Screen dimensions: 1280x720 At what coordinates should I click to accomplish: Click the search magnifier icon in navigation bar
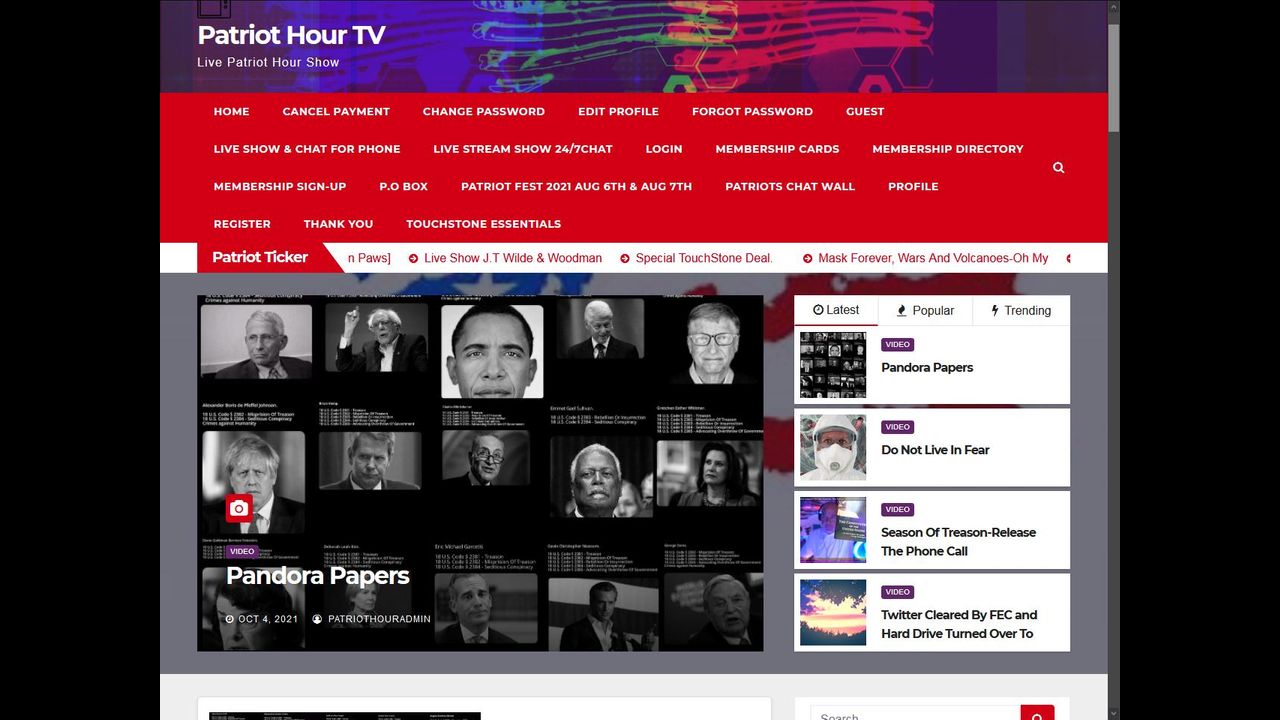pos(1058,168)
